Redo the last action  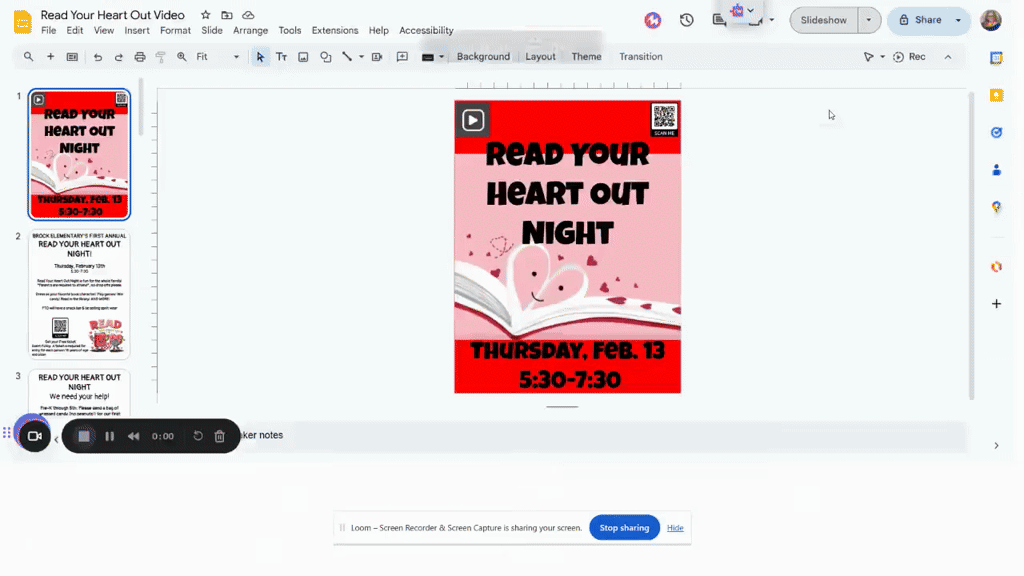point(119,57)
